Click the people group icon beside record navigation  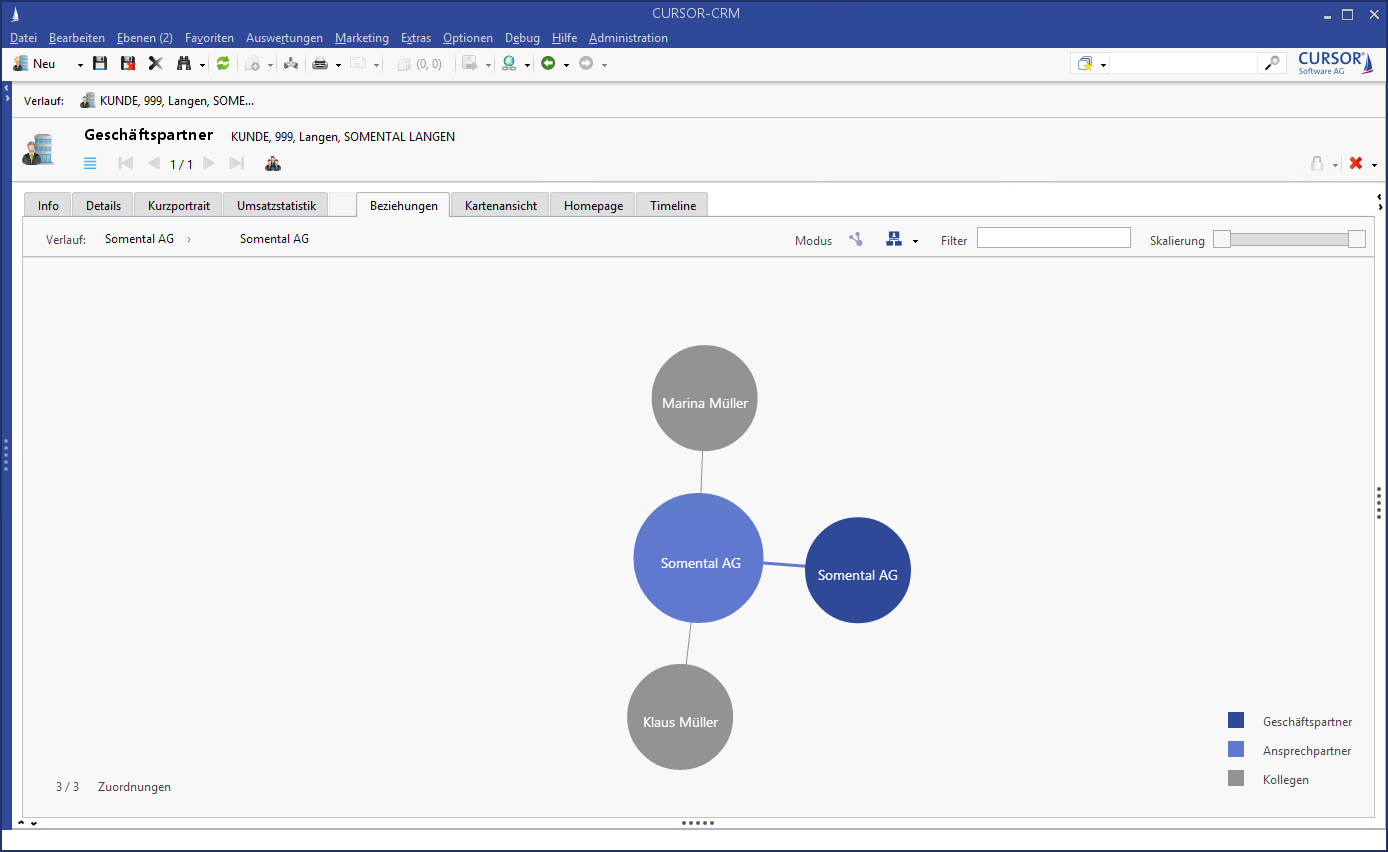coord(273,163)
